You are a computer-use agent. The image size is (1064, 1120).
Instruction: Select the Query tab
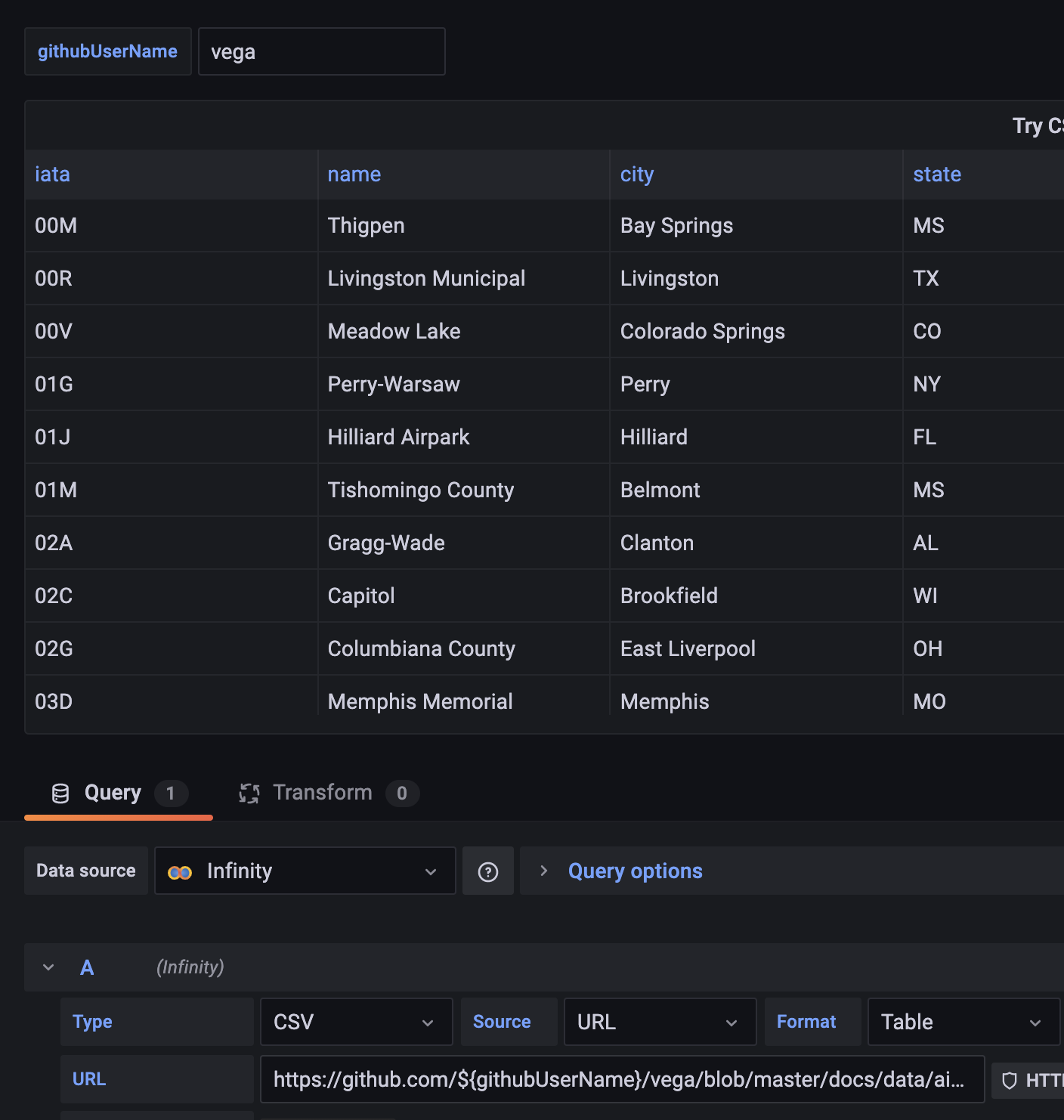point(112,793)
